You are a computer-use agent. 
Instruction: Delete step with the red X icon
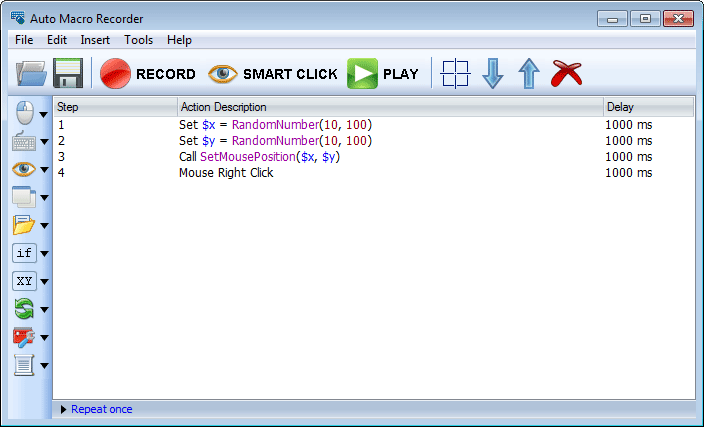pos(566,73)
